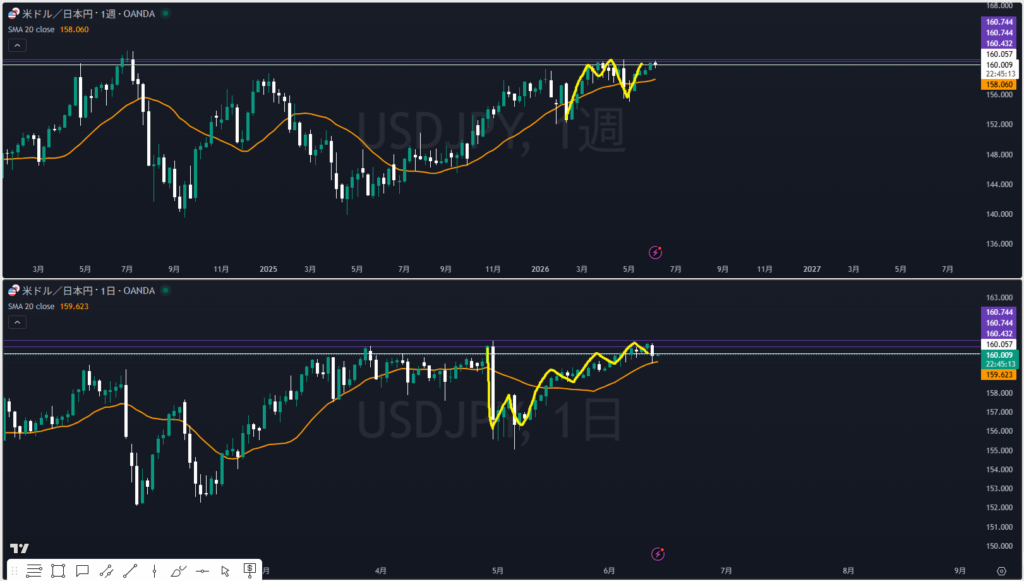Screen dimensions: 1024x581
Task: Click the 136.000 level on weekly price axis
Action: tap(999, 244)
